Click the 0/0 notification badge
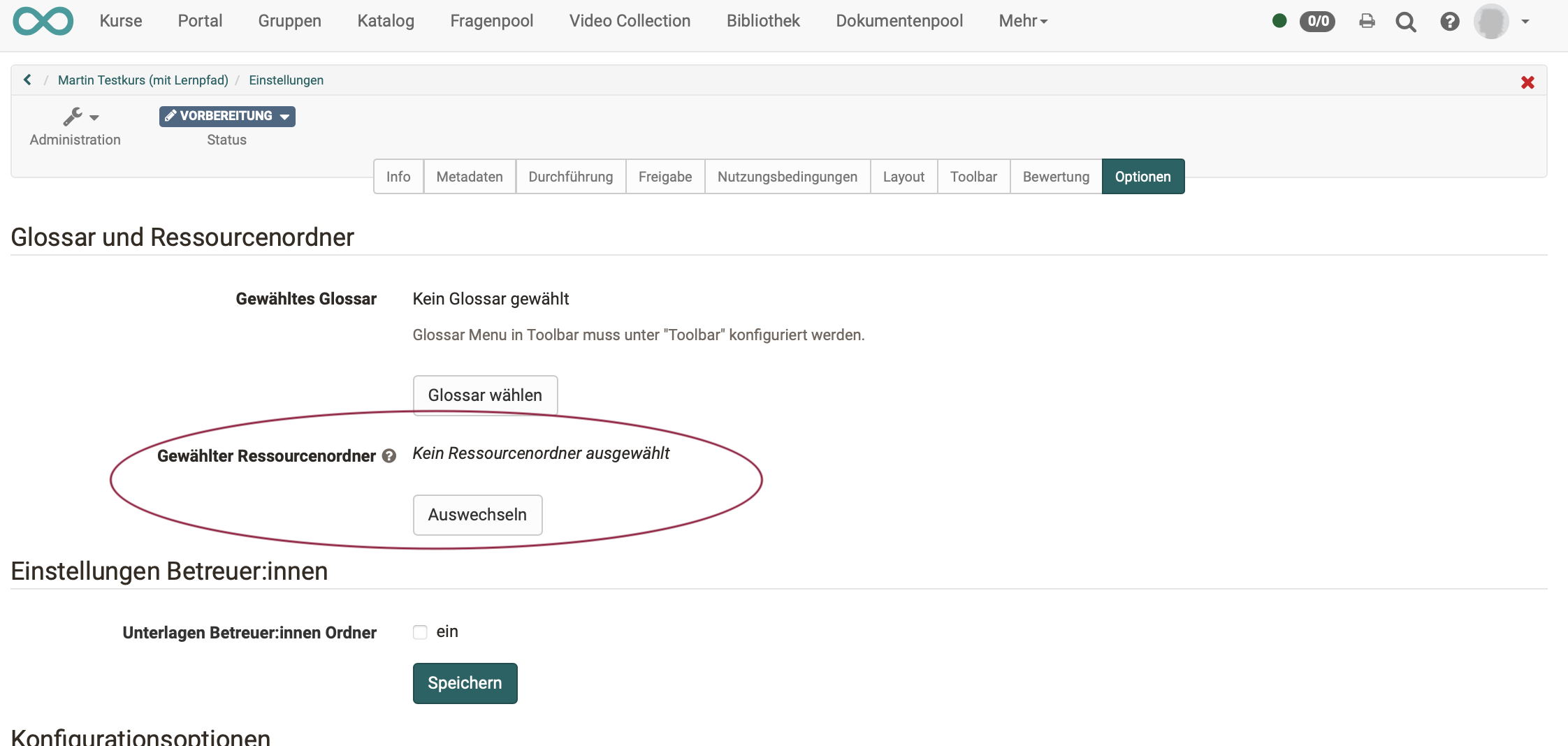Image resolution: width=1568 pixels, height=746 pixels. (x=1318, y=21)
